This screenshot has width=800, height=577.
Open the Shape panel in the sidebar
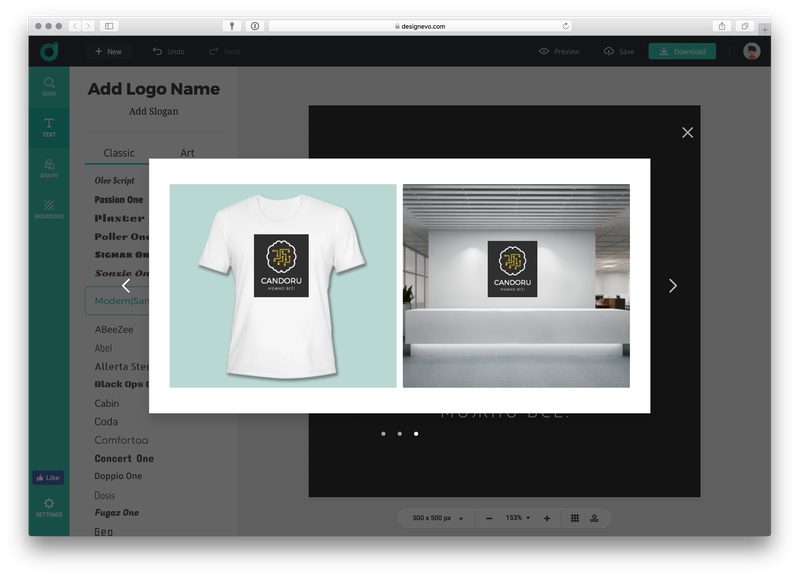(49, 168)
